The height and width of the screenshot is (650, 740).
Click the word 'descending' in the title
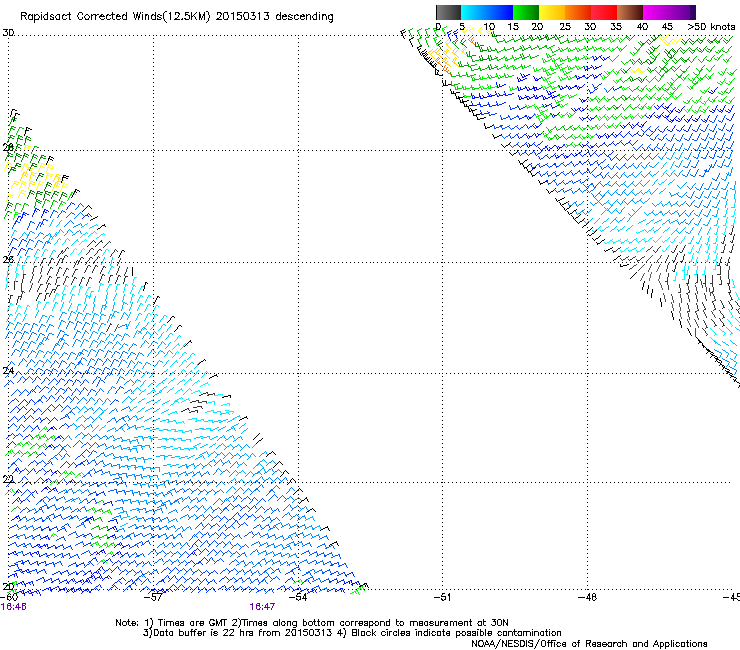pyautogui.click(x=304, y=17)
